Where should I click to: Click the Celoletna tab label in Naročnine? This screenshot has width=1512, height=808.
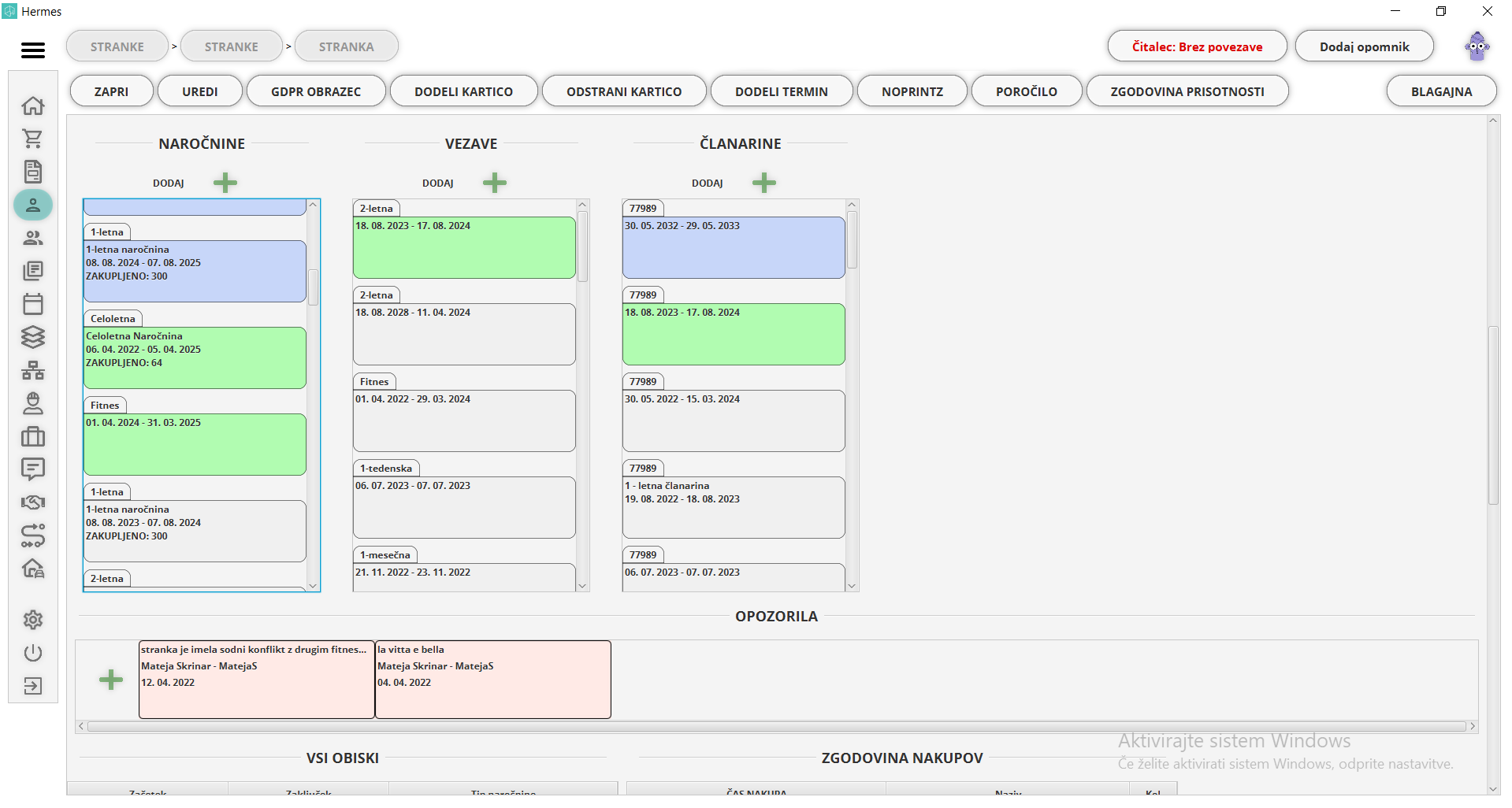pos(113,319)
